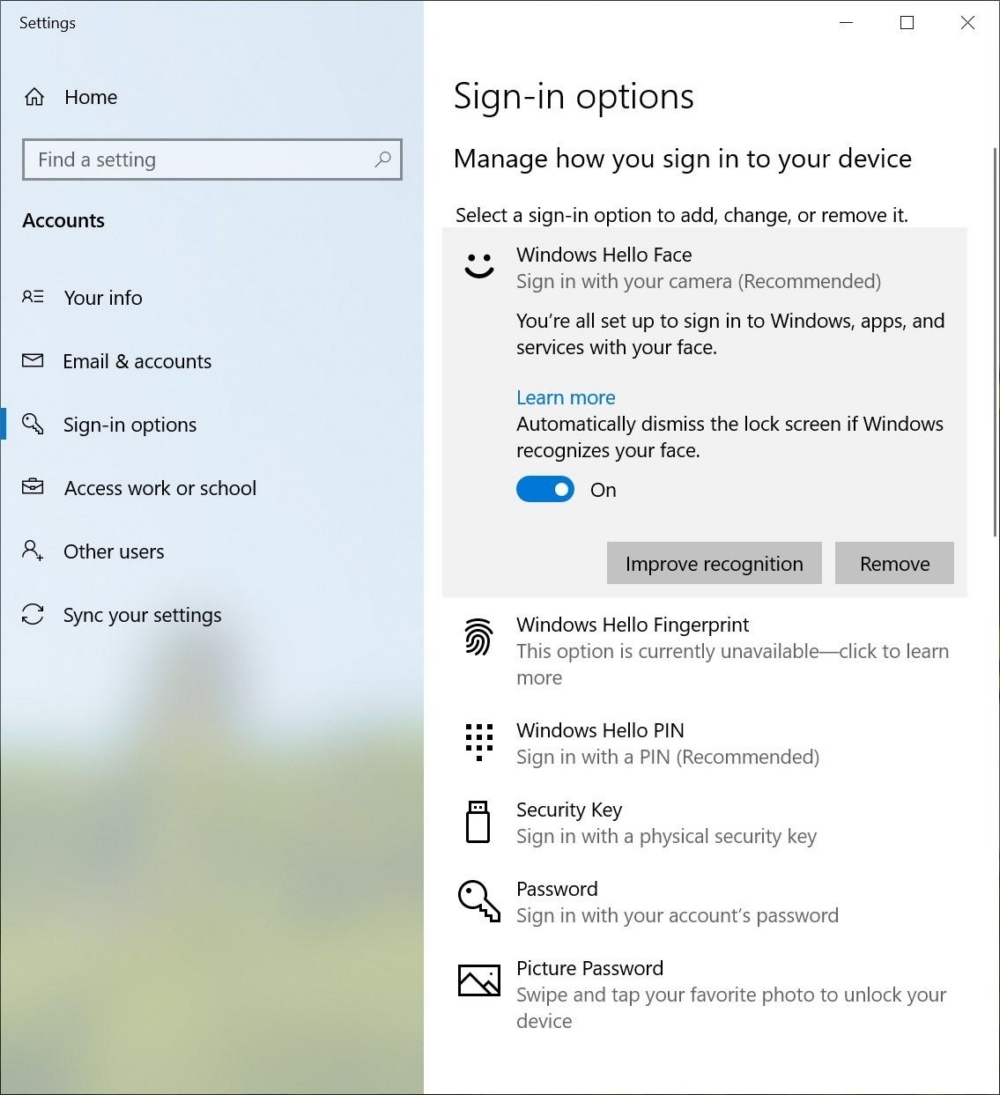The height and width of the screenshot is (1095, 1000).
Task: Open Sync your settings page
Action: click(x=212, y=615)
